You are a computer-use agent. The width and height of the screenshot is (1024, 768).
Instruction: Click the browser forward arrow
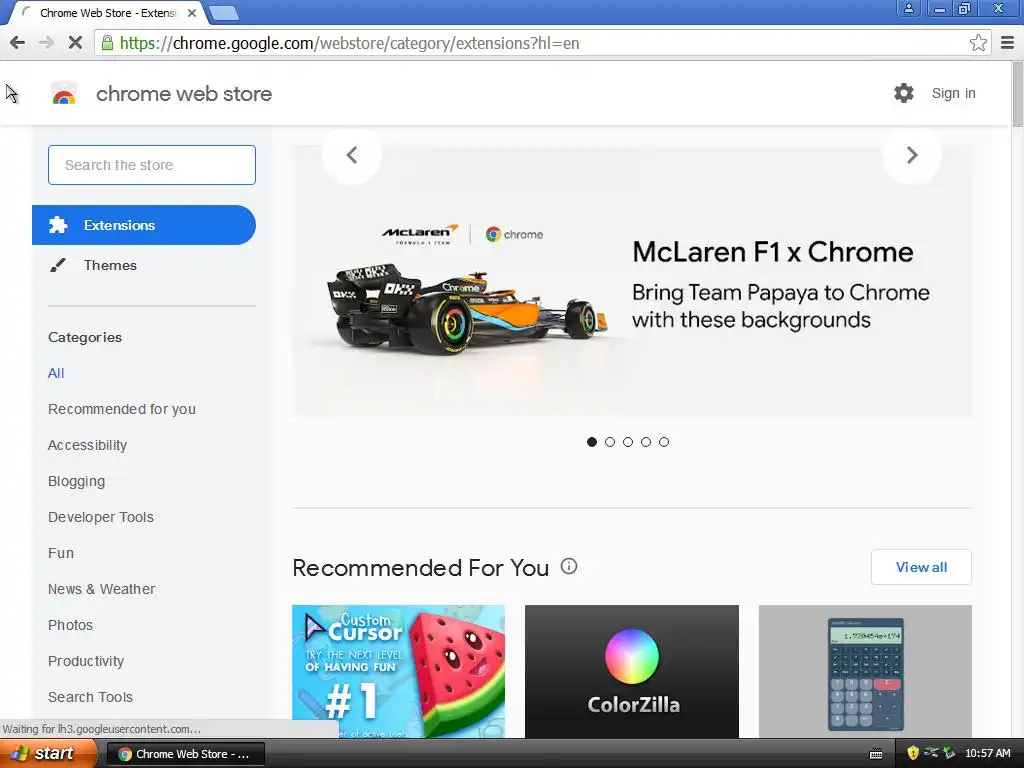pyautogui.click(x=46, y=43)
